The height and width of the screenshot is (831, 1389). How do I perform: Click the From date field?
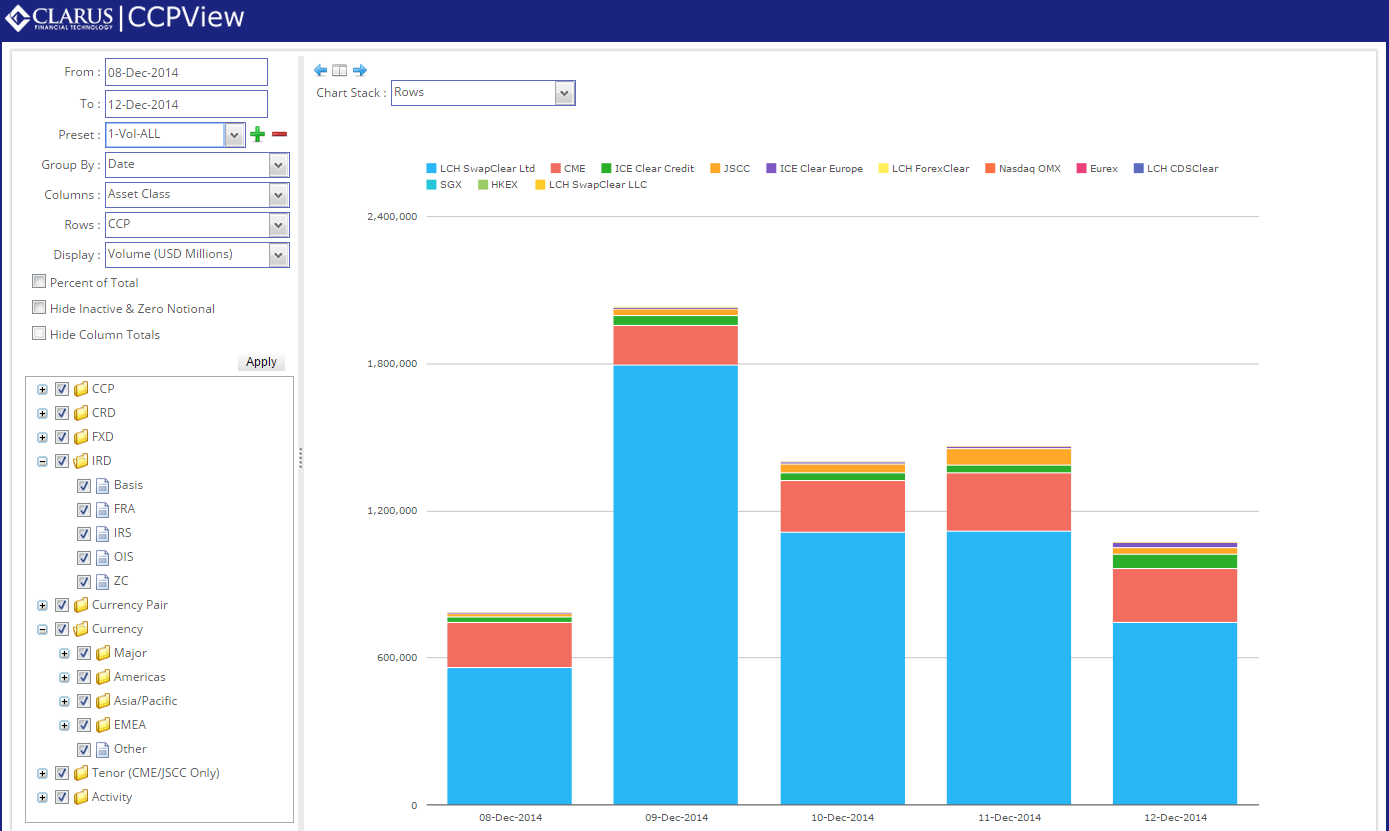pos(186,72)
